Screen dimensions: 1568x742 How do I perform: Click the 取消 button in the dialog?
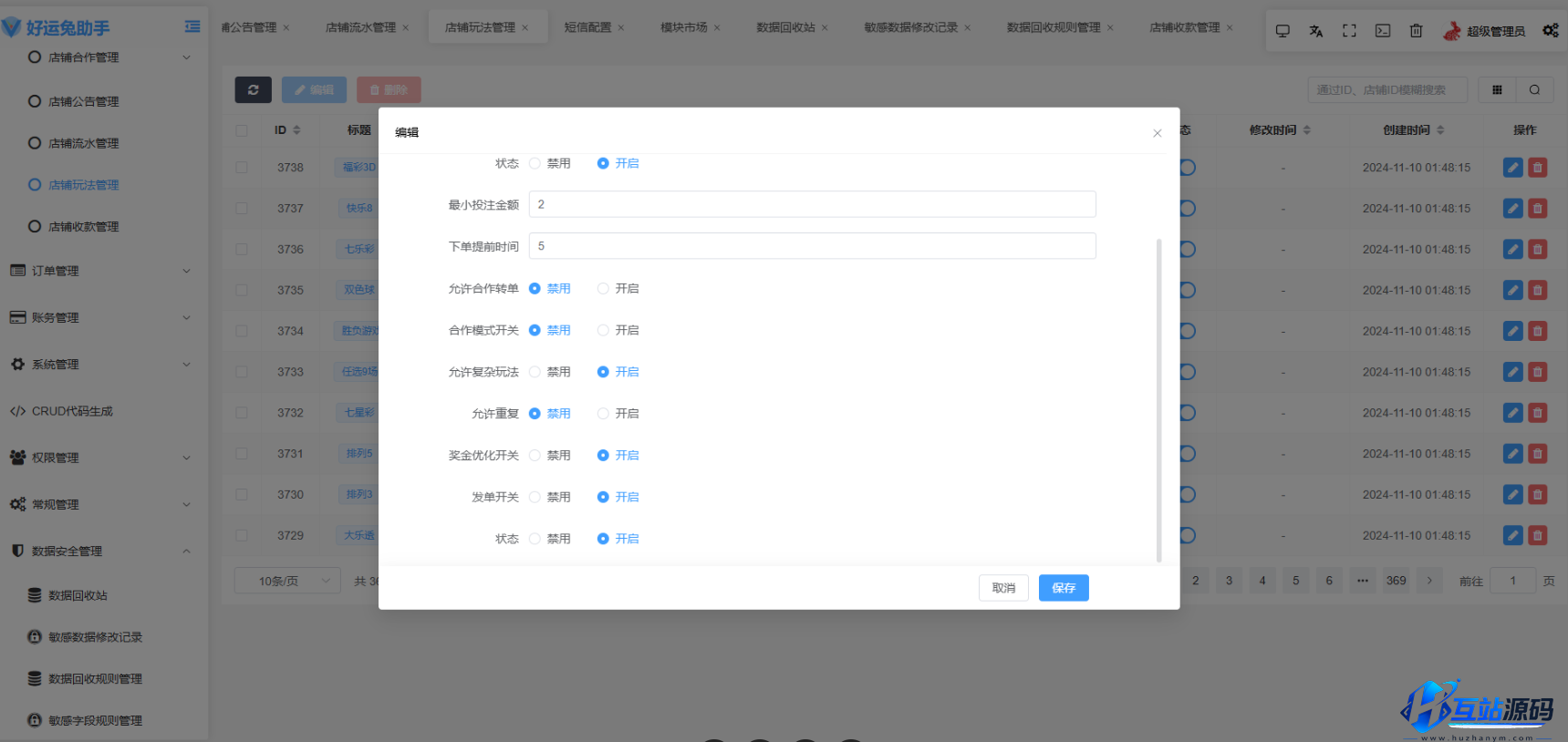click(1003, 588)
